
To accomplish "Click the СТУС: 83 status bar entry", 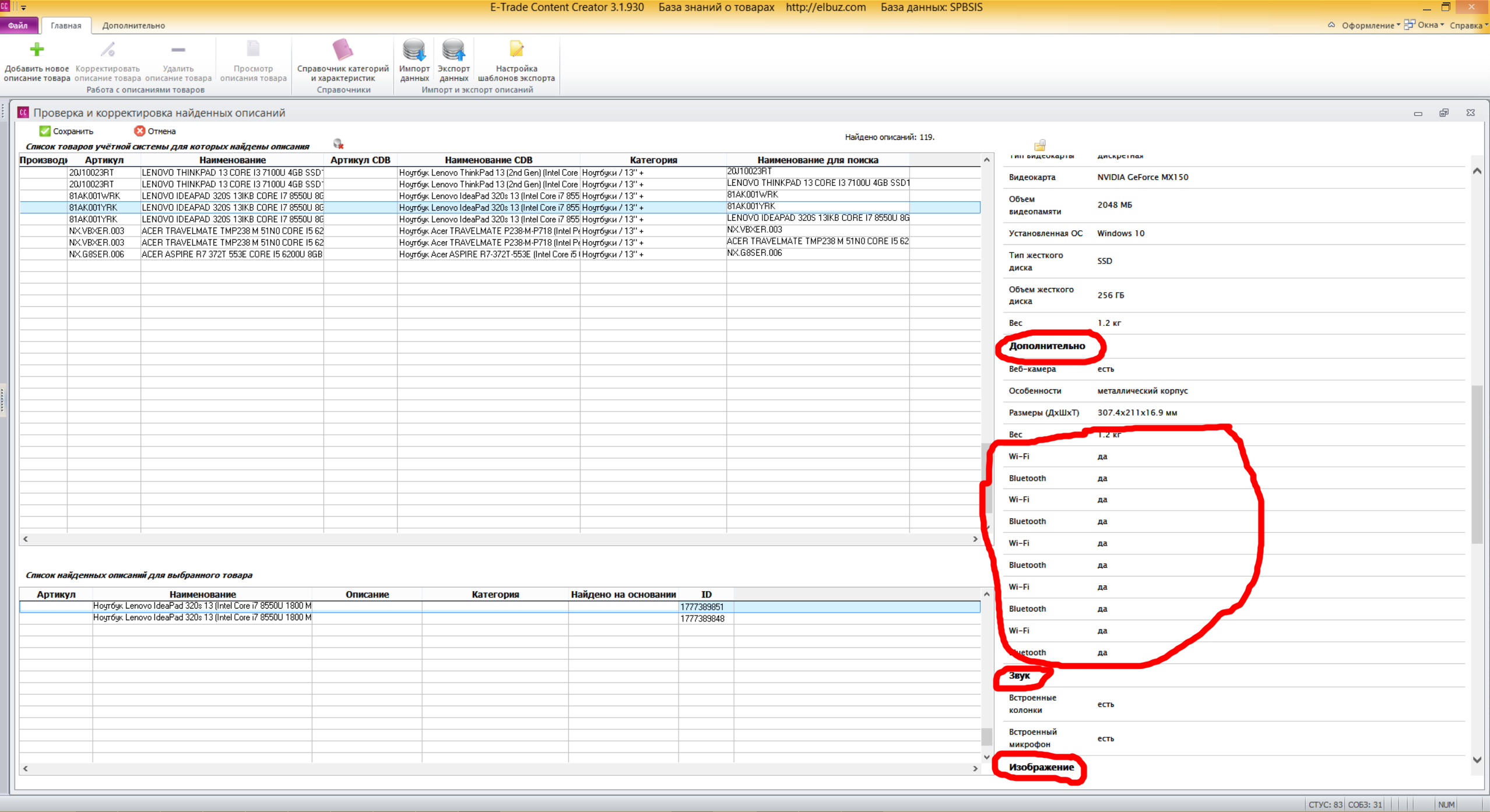I will pyautogui.click(x=1325, y=804).
